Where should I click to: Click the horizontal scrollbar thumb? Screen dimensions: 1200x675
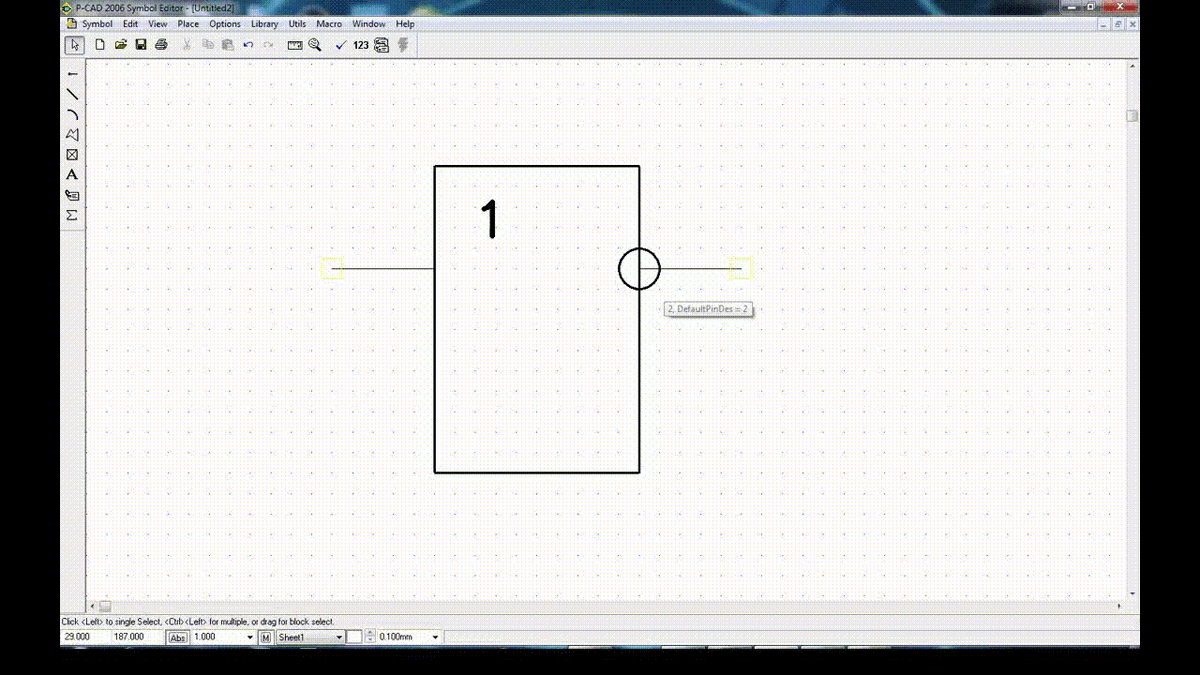(x=105, y=606)
